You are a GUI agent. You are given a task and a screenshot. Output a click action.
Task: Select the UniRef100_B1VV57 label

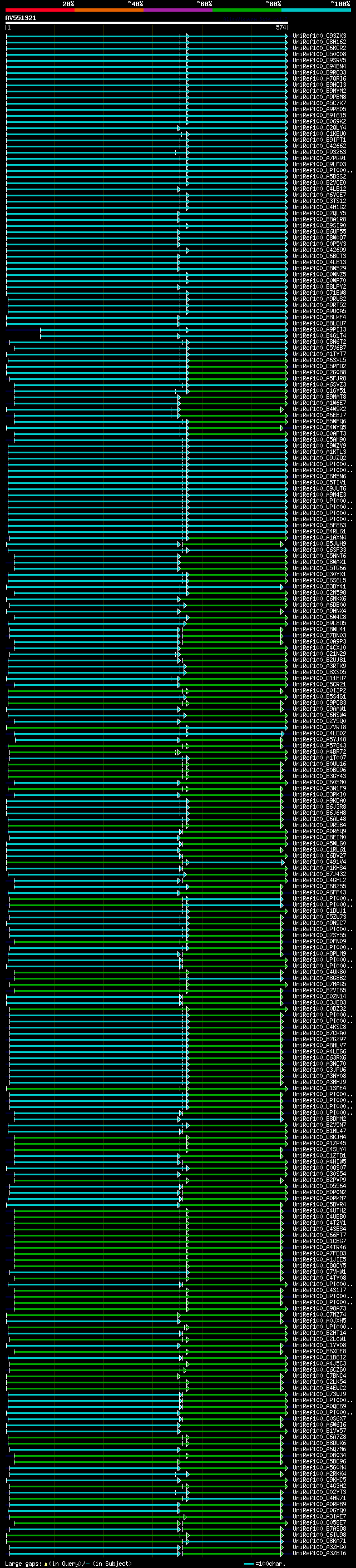[x=319, y=1431]
